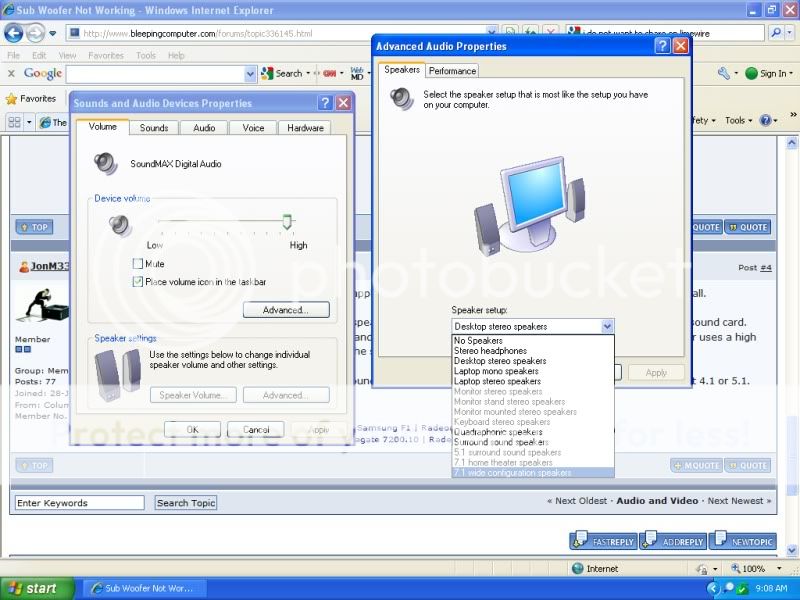
Task: Open the Google toolbar wrench settings
Action: point(725,73)
